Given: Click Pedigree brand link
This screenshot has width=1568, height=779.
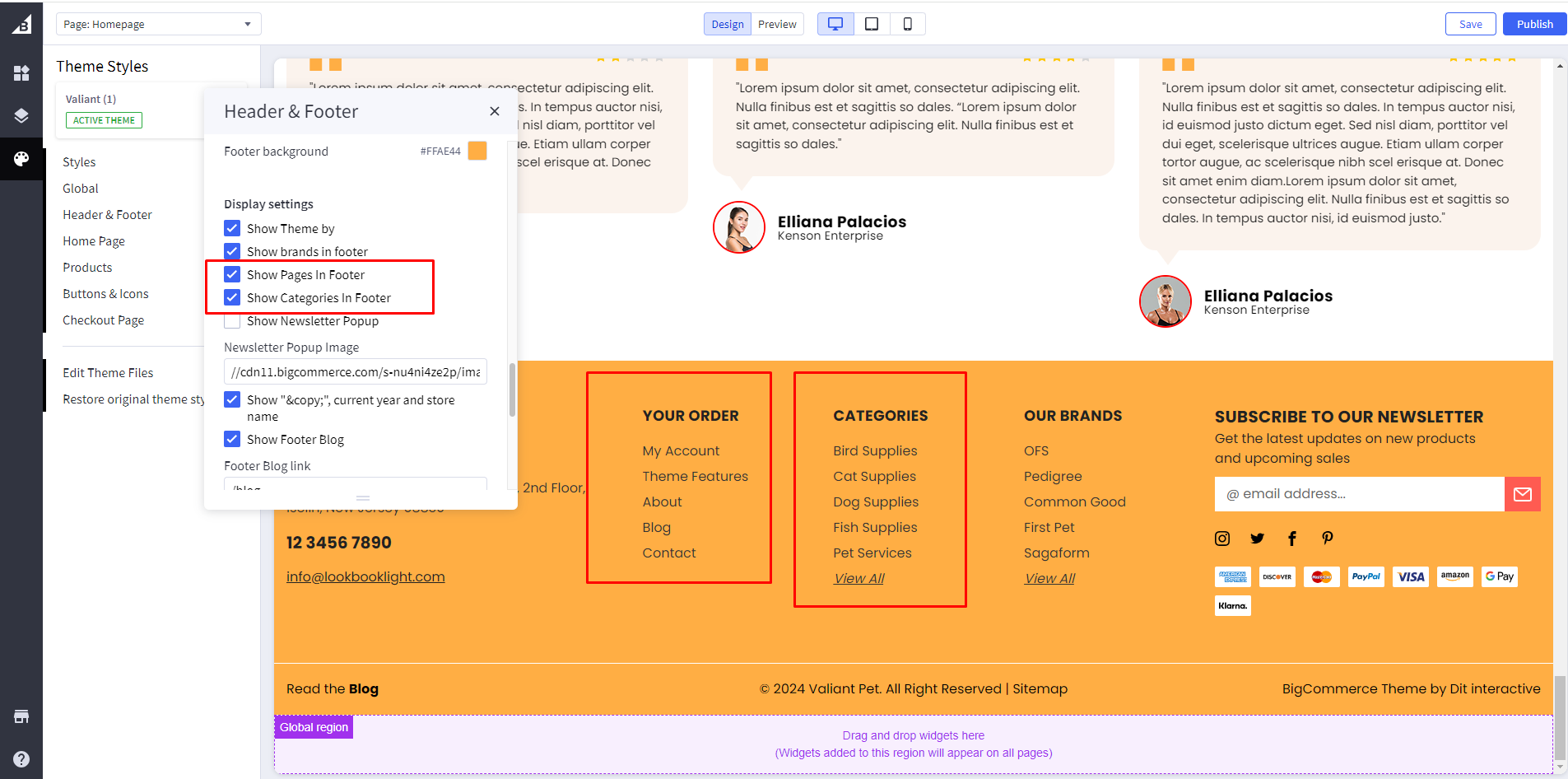Looking at the screenshot, I should 1053,476.
